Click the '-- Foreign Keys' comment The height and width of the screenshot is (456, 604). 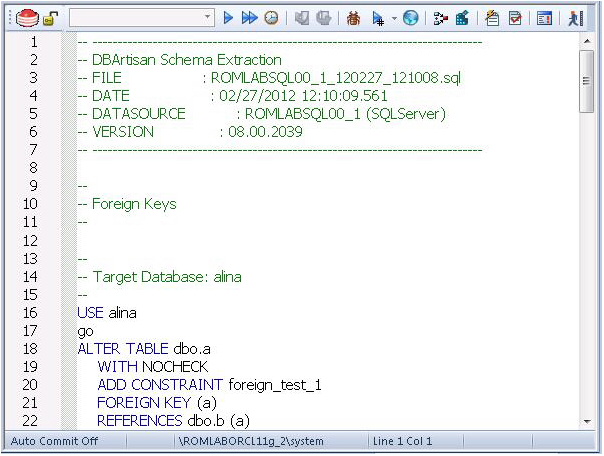127,204
